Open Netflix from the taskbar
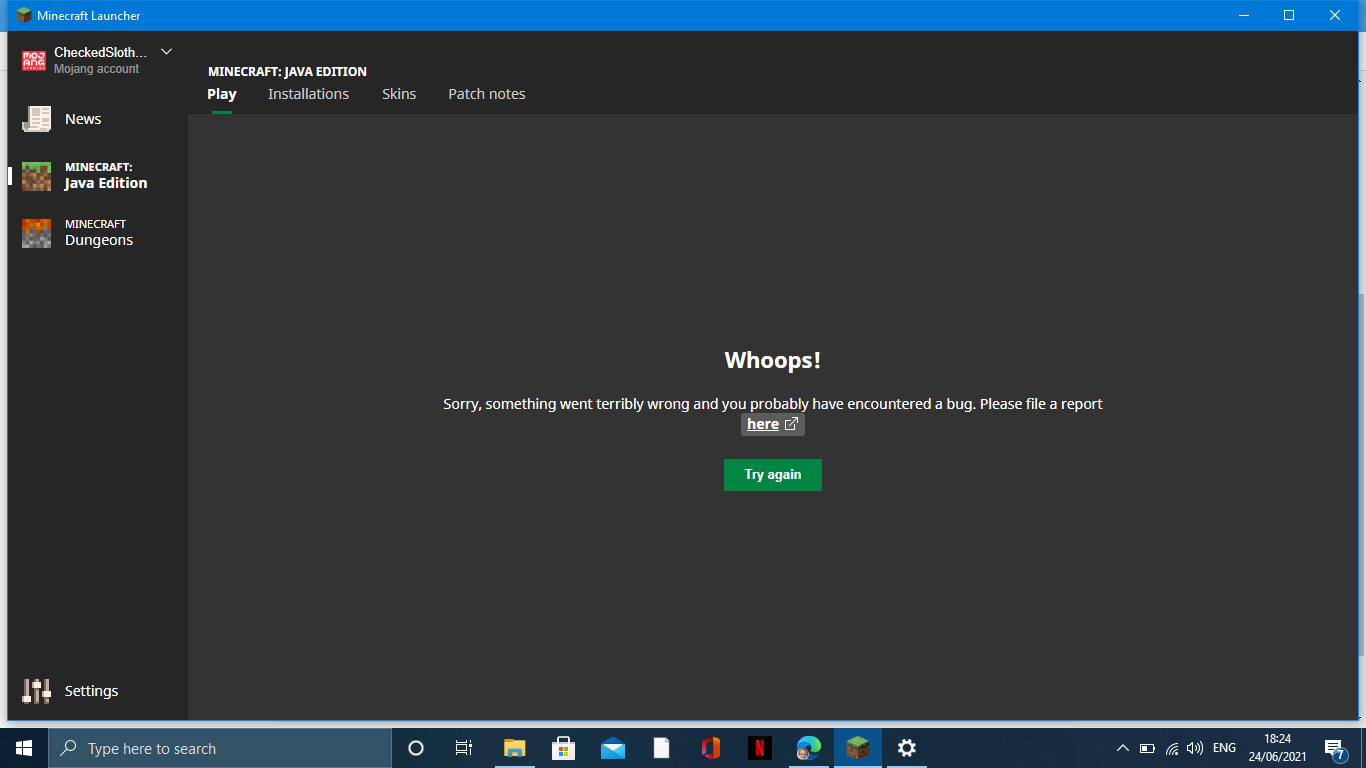1366x768 pixels. click(760, 748)
